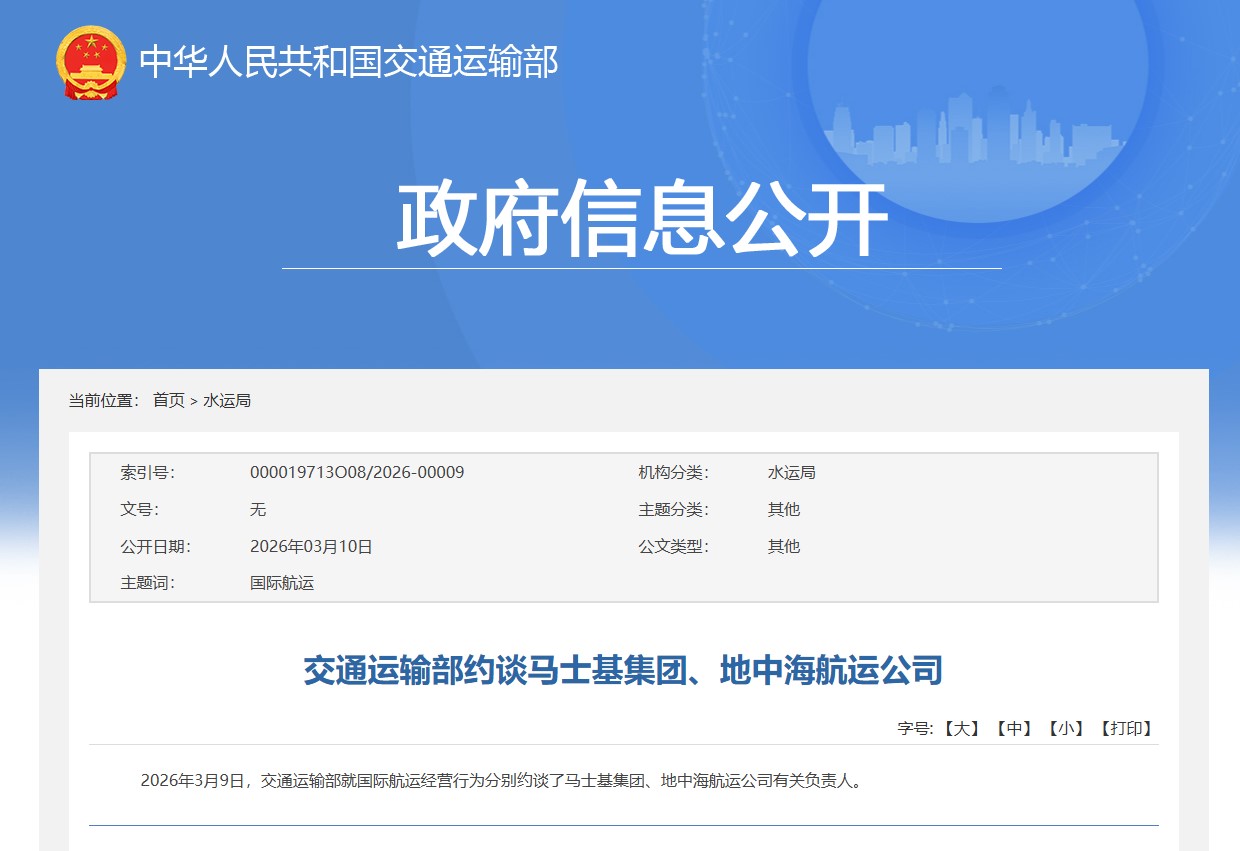
Task: Click the article body paragraph starting 2026年3月9日
Action: [x=500, y=781]
